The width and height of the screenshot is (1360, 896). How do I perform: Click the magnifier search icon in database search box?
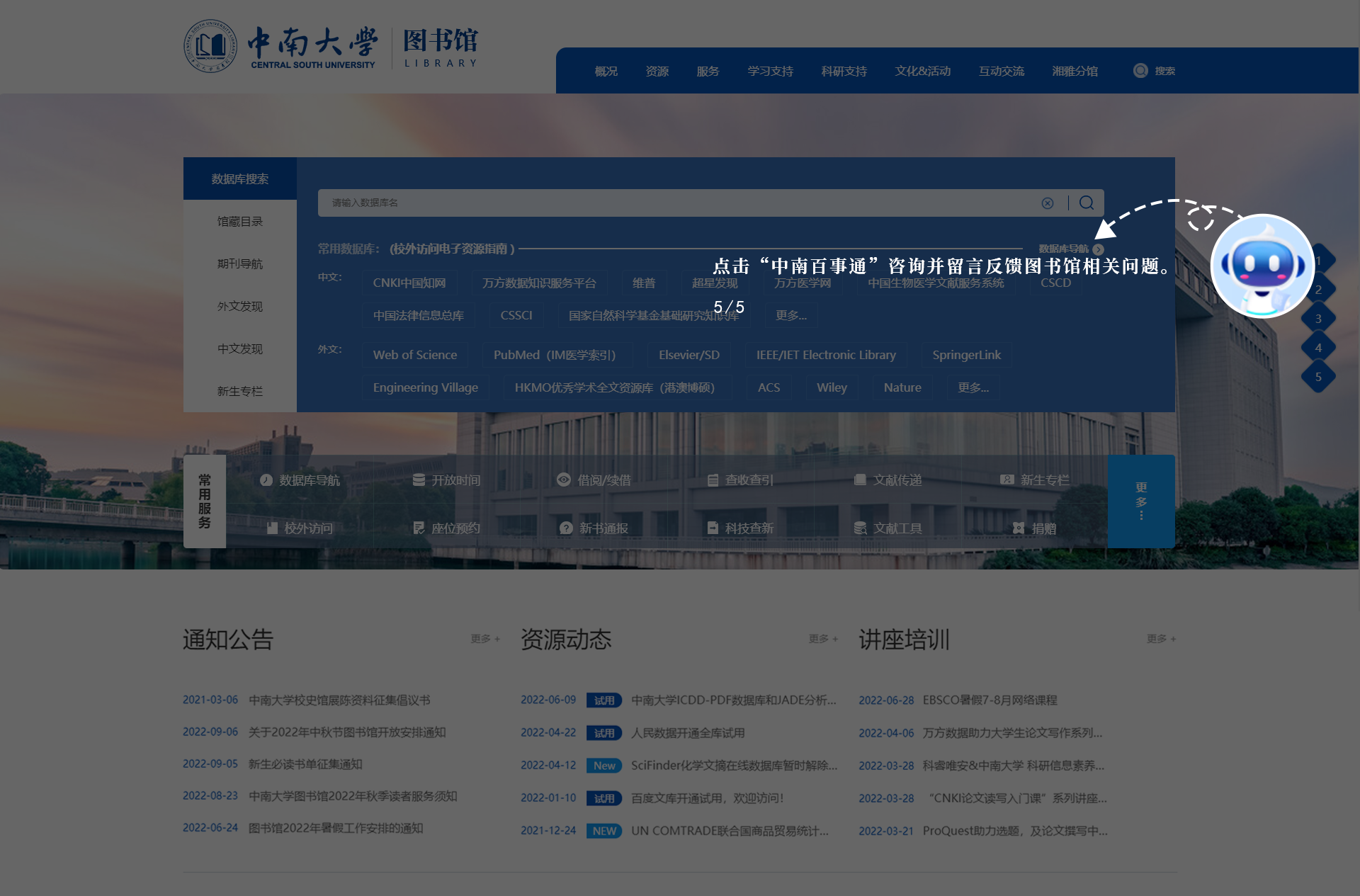point(1086,203)
